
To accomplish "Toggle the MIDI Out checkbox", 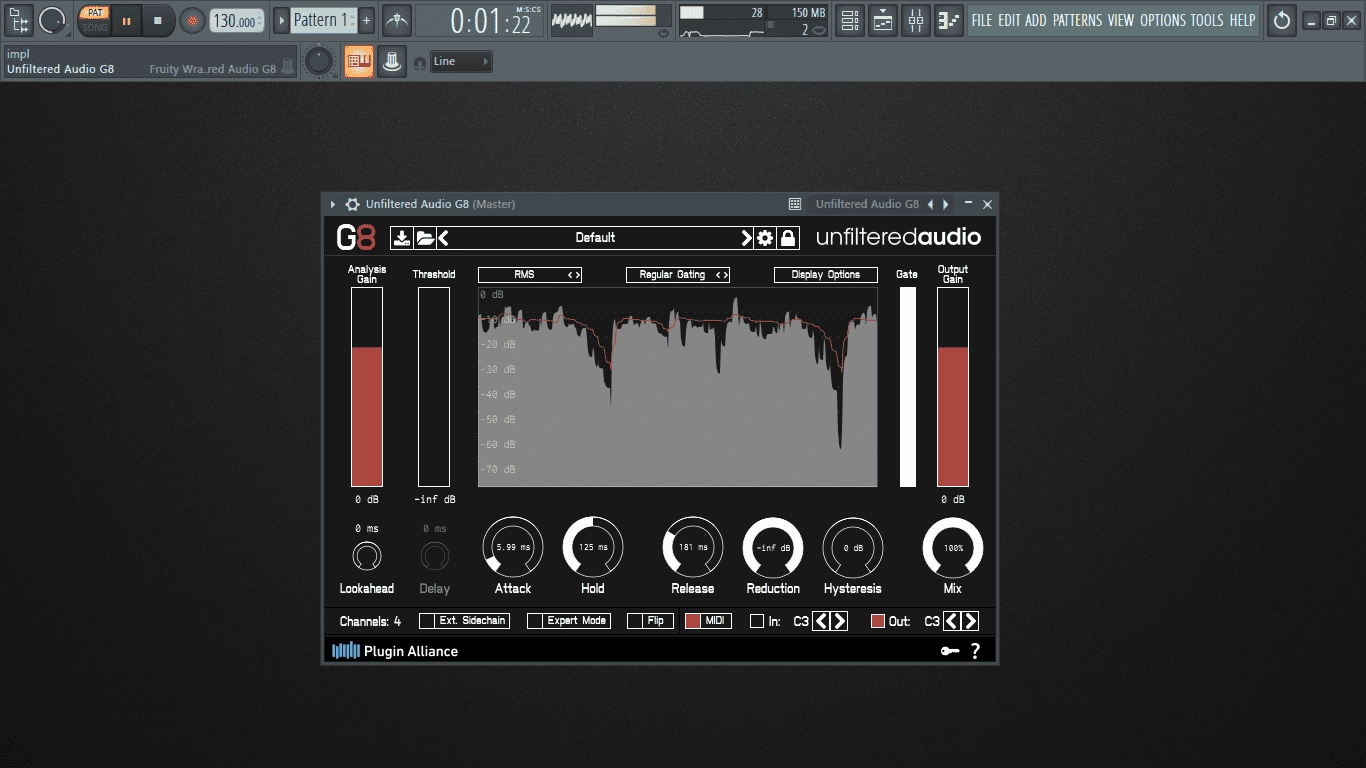I will pyautogui.click(x=878, y=621).
